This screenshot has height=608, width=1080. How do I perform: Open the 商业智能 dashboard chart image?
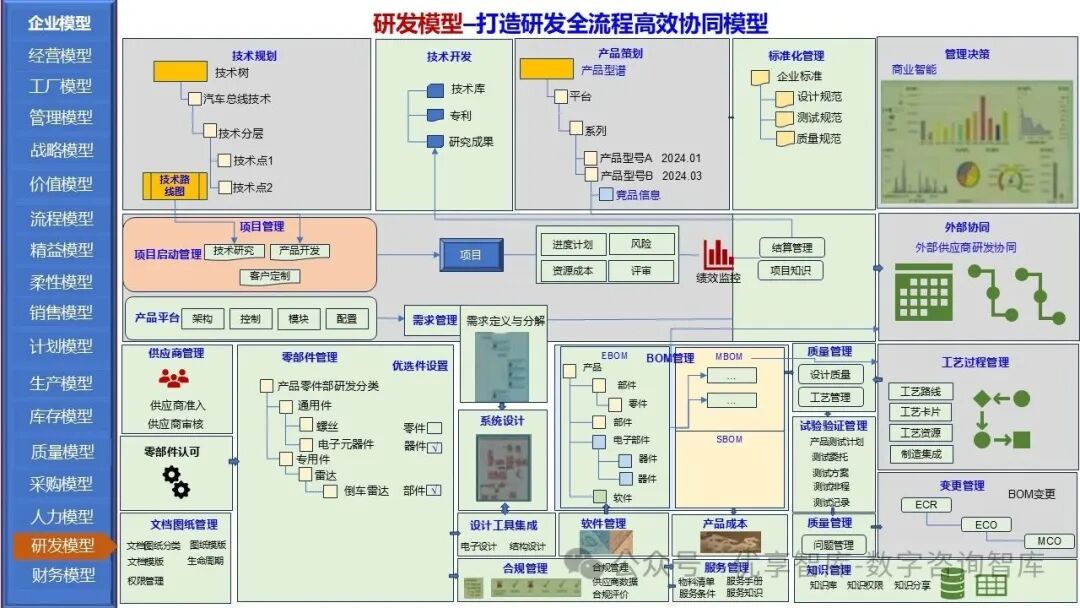[x=977, y=141]
